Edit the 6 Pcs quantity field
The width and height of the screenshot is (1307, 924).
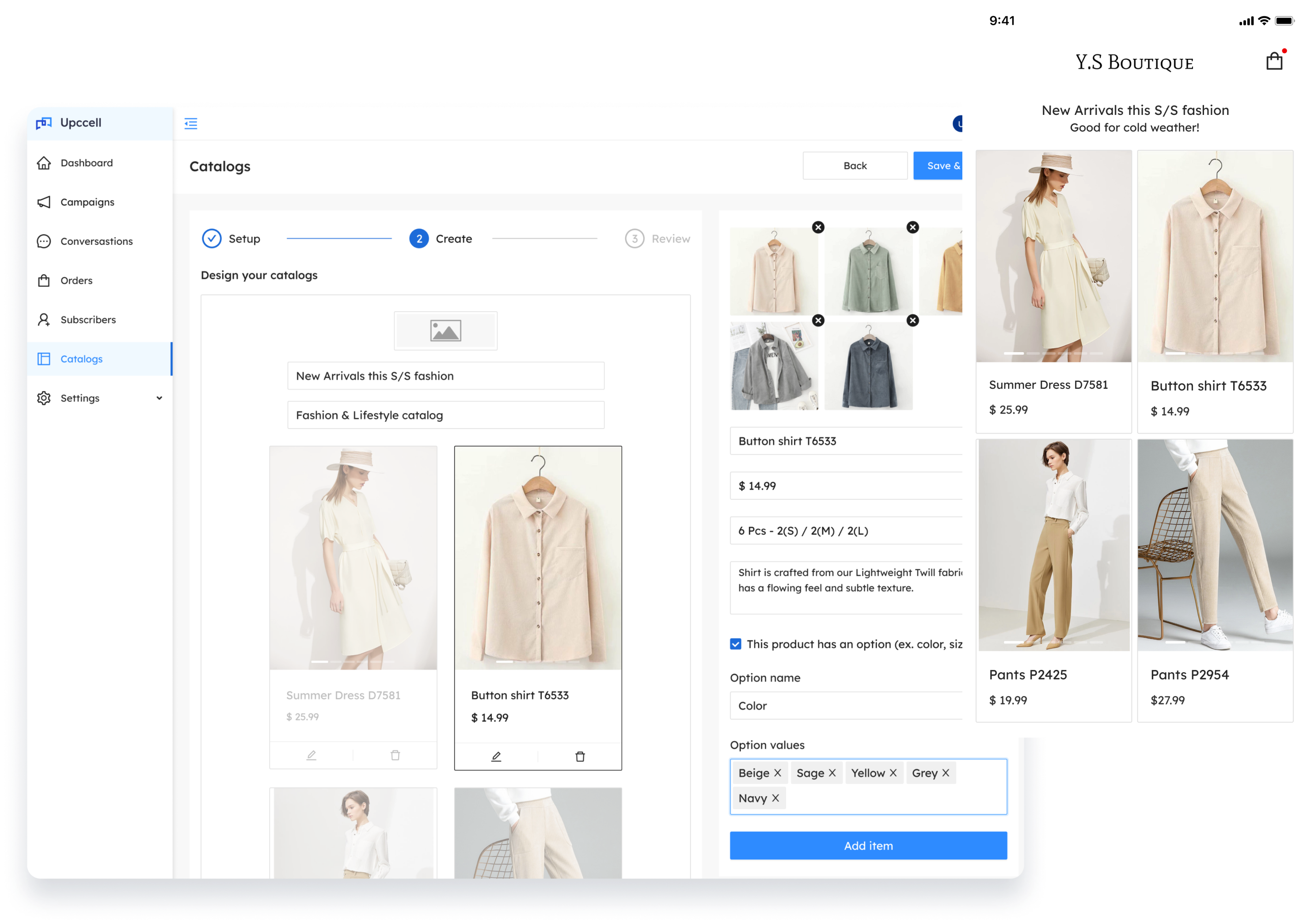[x=846, y=531]
